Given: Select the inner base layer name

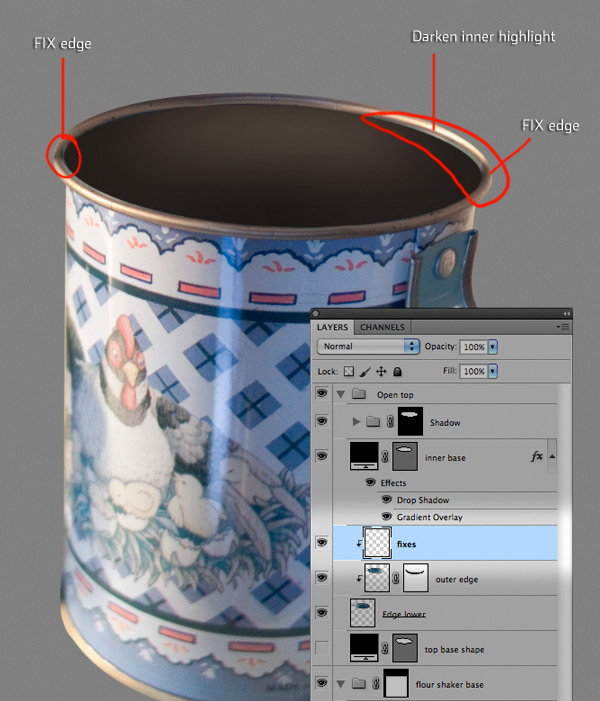Looking at the screenshot, I should (x=445, y=458).
